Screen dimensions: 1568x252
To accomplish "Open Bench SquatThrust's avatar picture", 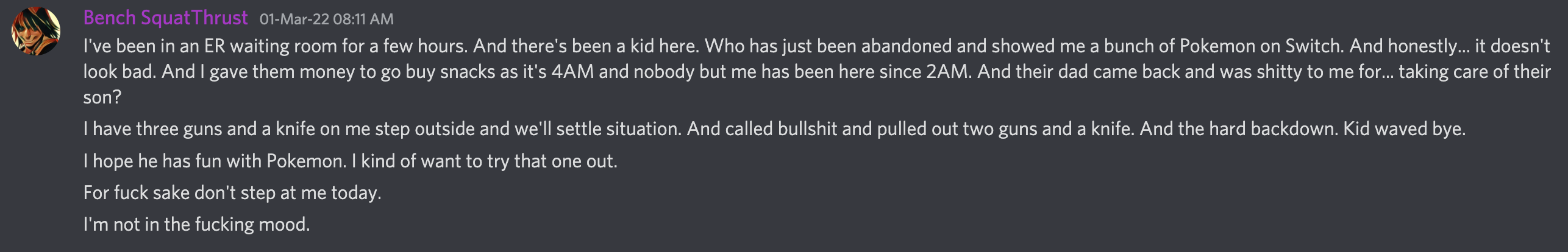I will tap(36, 32).
